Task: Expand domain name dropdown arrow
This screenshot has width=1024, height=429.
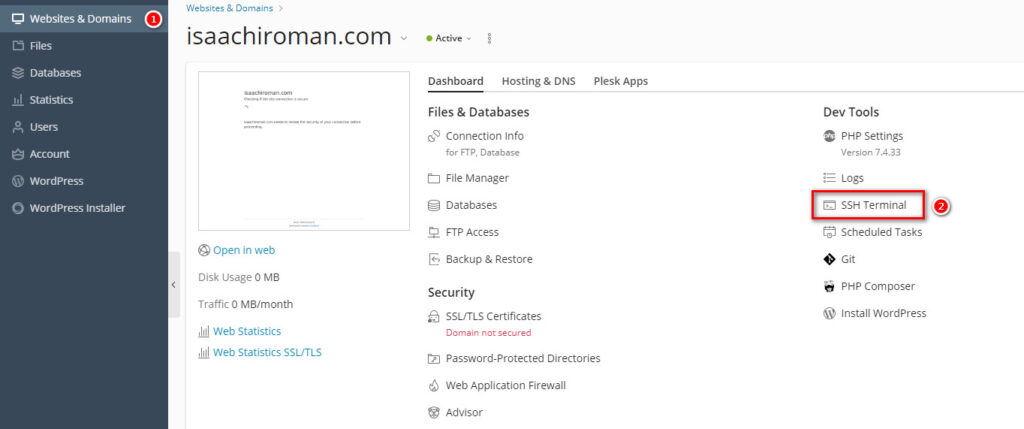Action: [404, 39]
